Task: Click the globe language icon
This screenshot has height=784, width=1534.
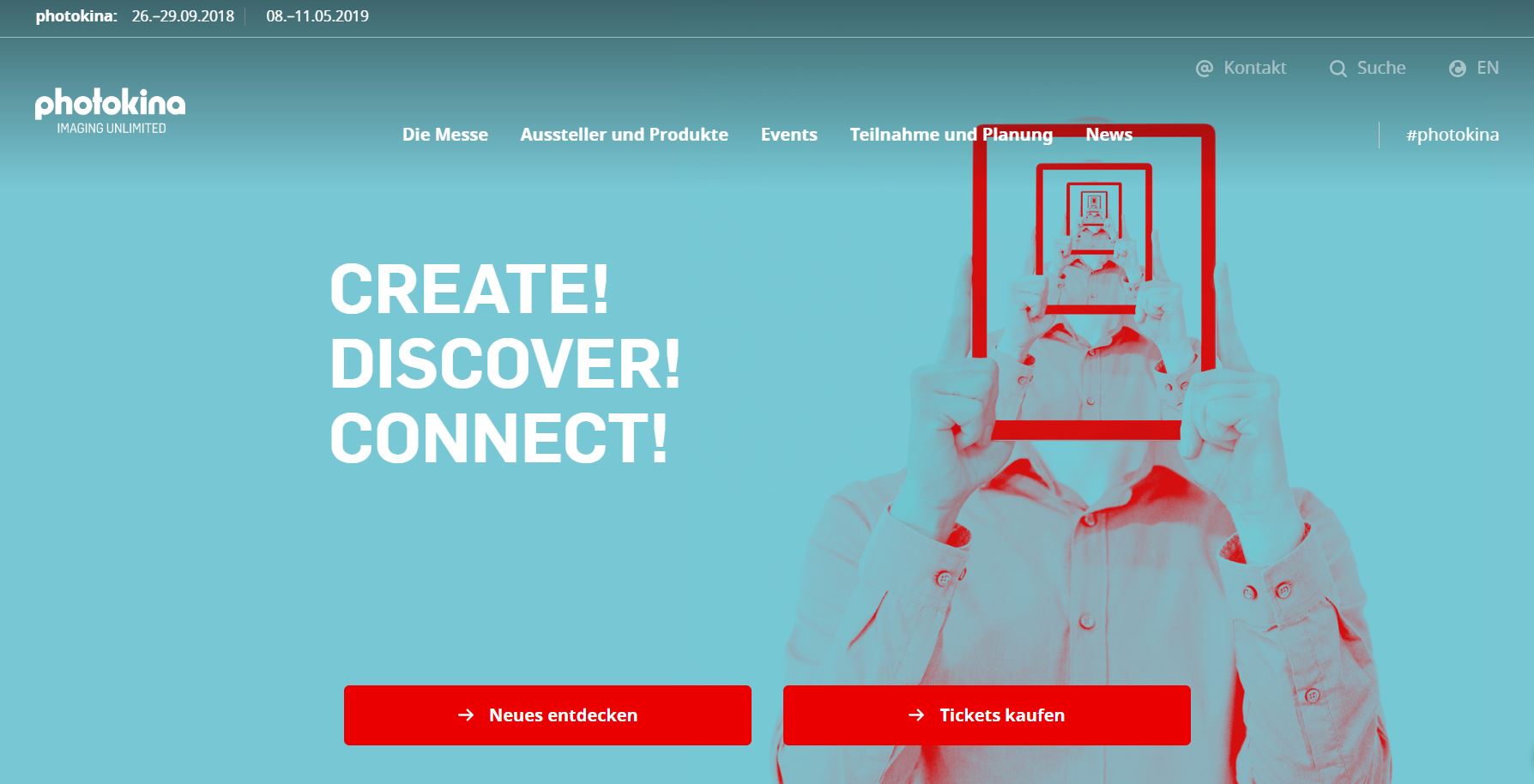Action: coord(1458,69)
